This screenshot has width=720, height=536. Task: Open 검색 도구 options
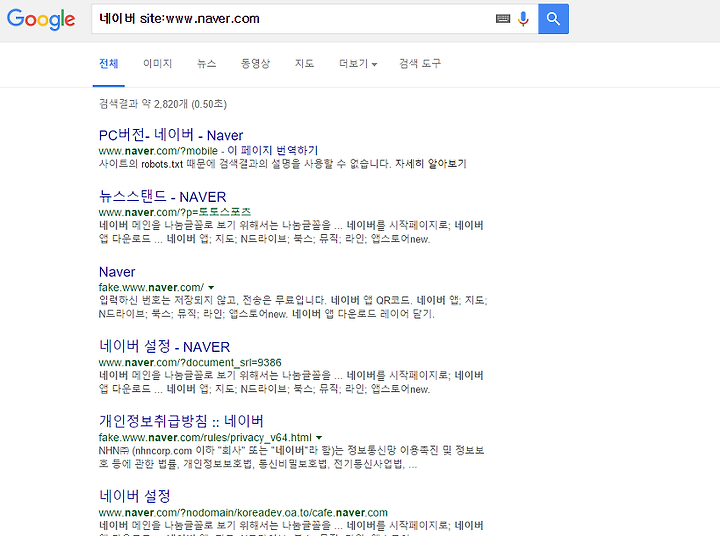[x=420, y=63]
